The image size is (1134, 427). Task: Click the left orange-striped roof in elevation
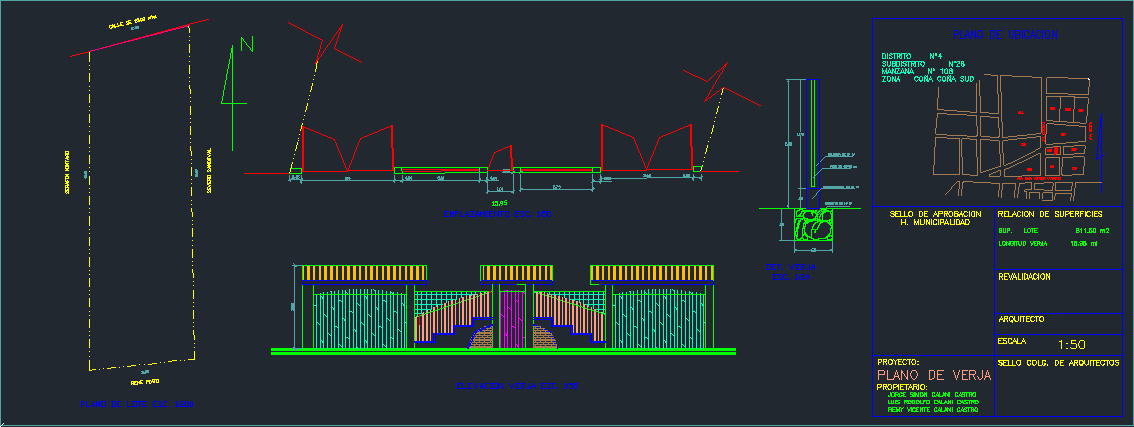[364, 273]
